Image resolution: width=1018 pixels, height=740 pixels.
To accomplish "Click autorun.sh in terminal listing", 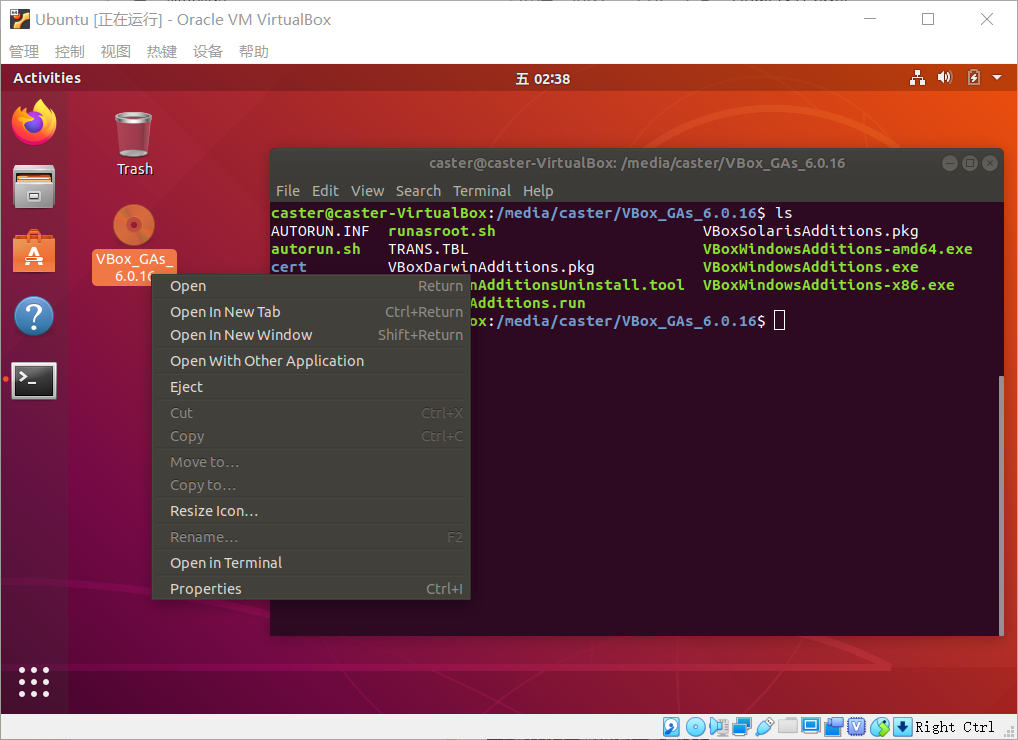I will [316, 249].
